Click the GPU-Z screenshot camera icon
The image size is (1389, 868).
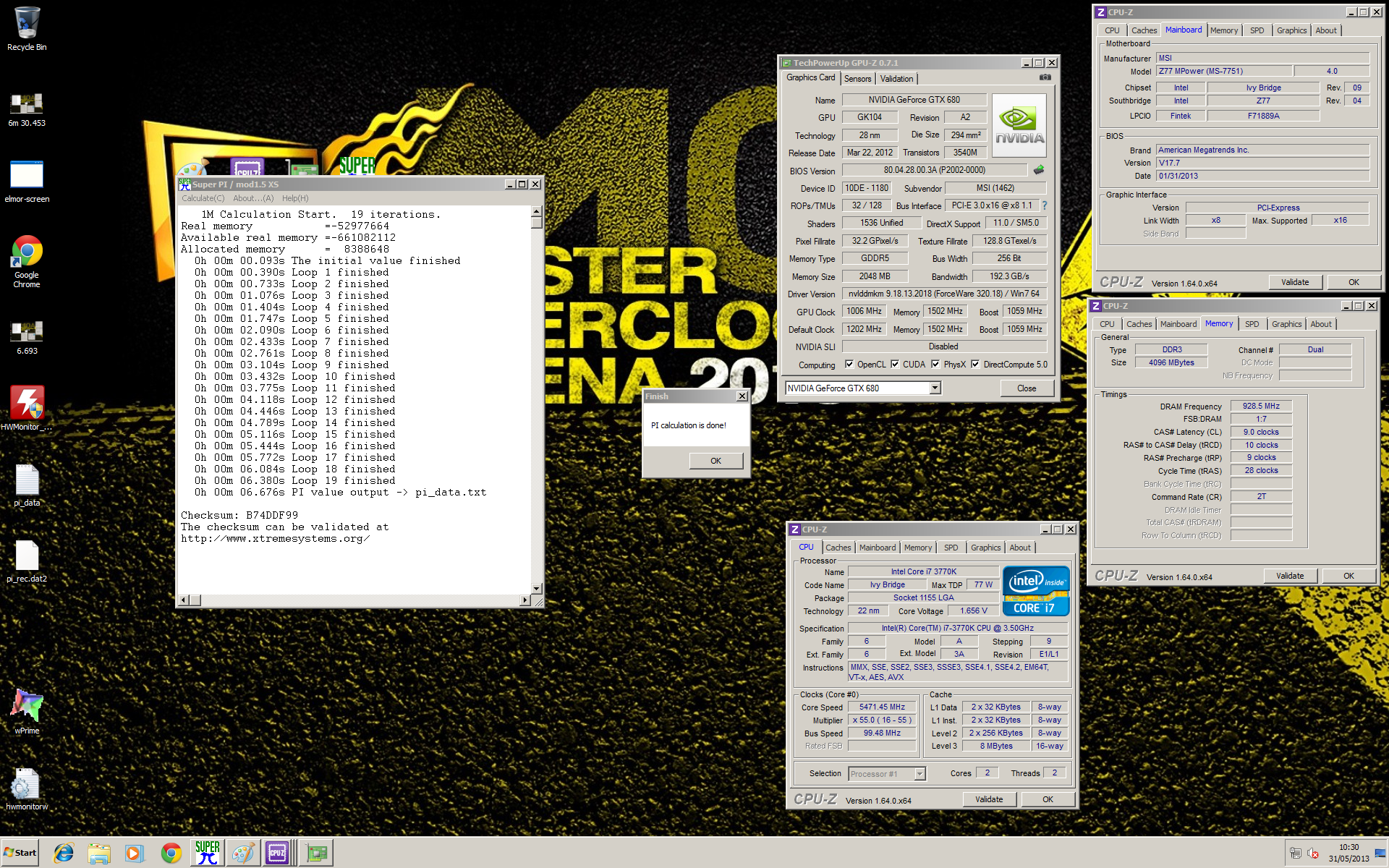(1045, 77)
